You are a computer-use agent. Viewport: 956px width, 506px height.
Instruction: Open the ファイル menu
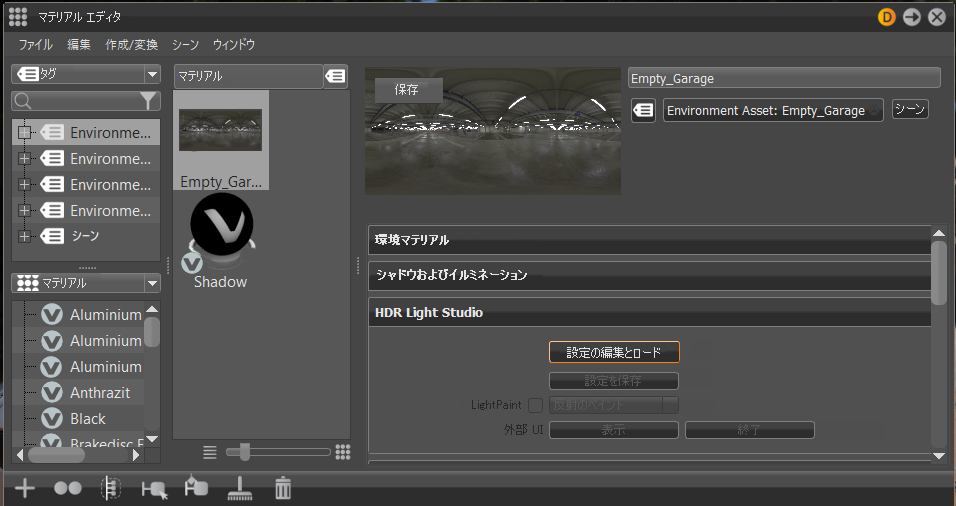[35, 45]
